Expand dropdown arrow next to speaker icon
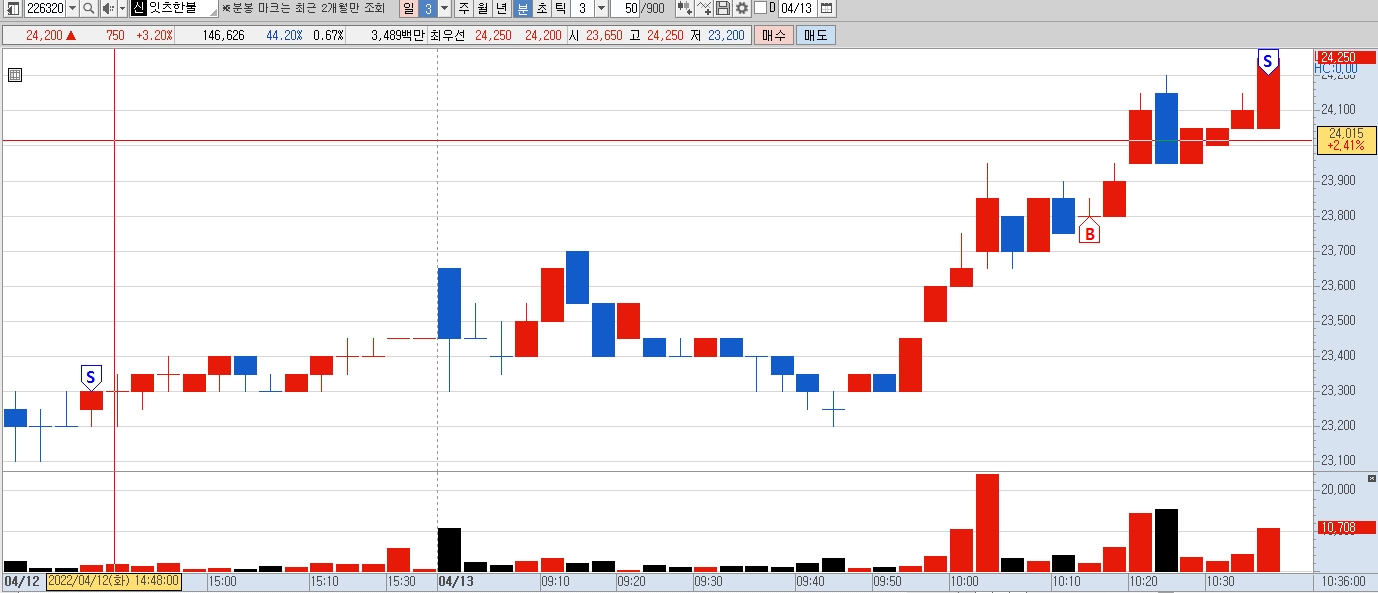 pos(122,8)
